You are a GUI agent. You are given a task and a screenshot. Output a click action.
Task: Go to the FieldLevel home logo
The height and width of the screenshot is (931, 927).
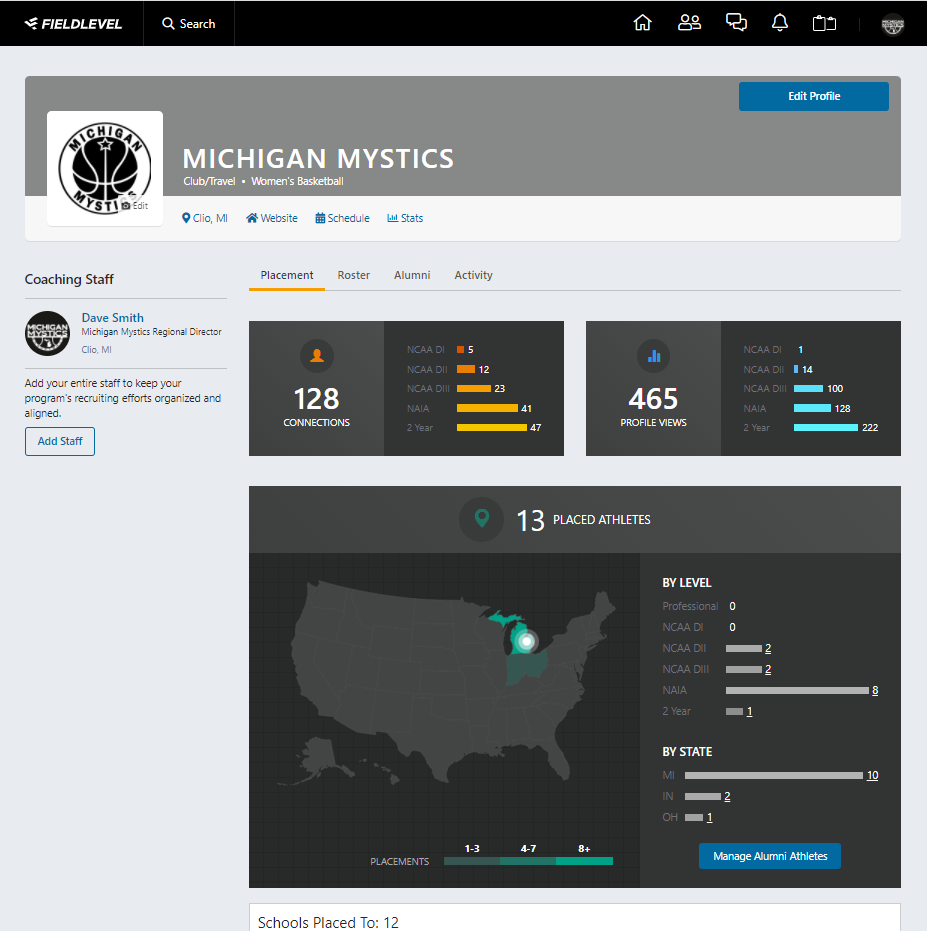[73, 24]
